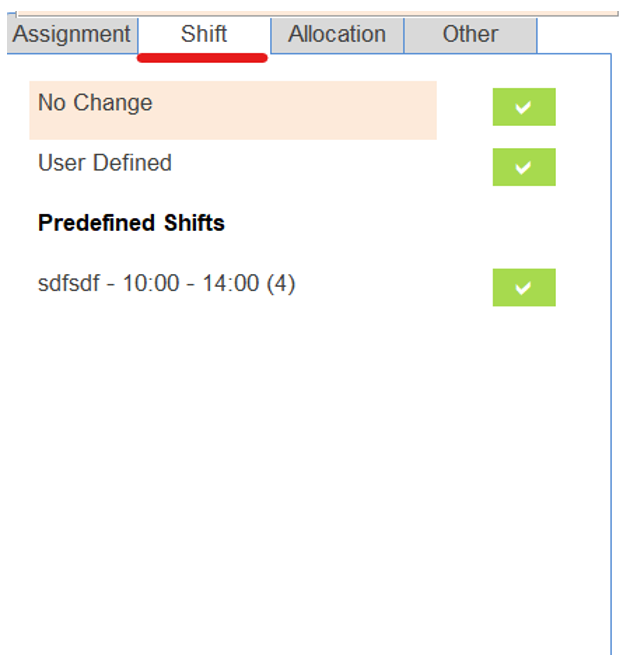Image resolution: width=633 pixels, height=670 pixels.
Task: Go to the Allocation tab
Action: click(337, 35)
